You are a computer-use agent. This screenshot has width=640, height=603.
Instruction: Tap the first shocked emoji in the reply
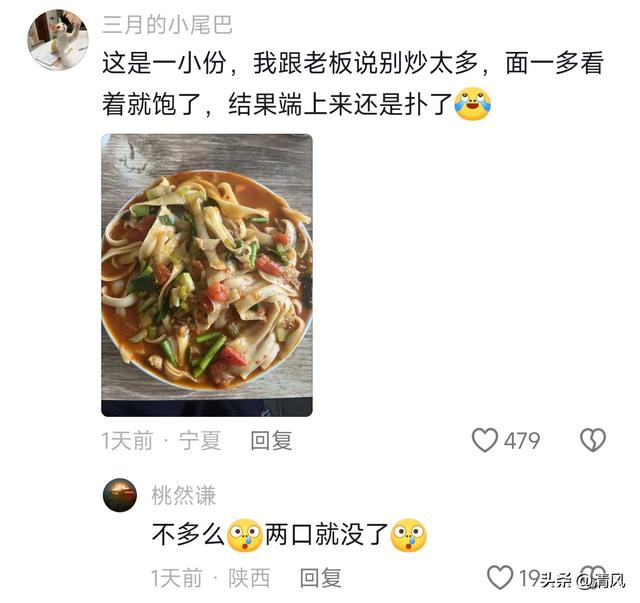pyautogui.click(x=244, y=535)
